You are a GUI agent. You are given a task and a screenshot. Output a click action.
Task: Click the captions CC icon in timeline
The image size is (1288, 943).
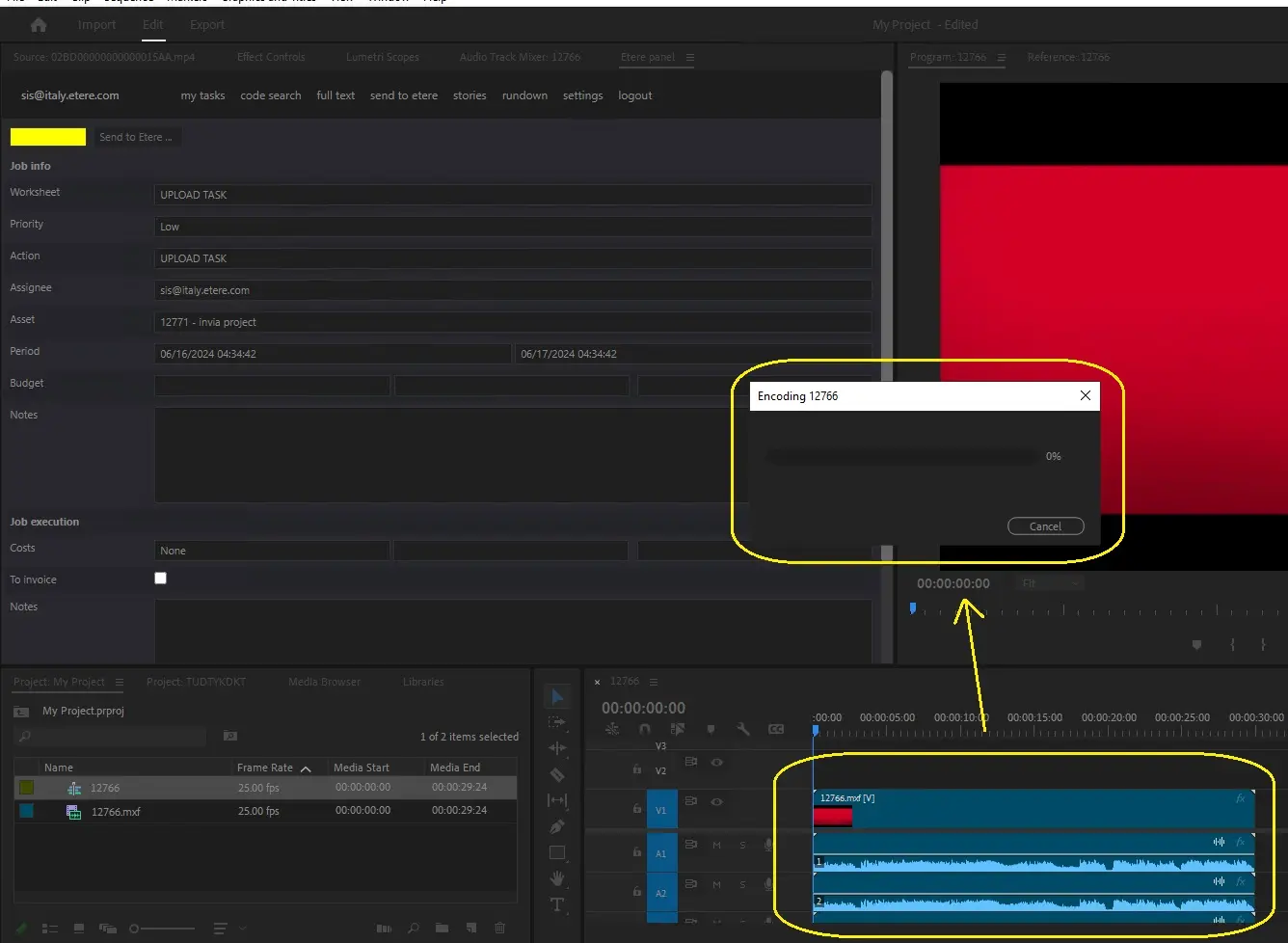point(776,729)
